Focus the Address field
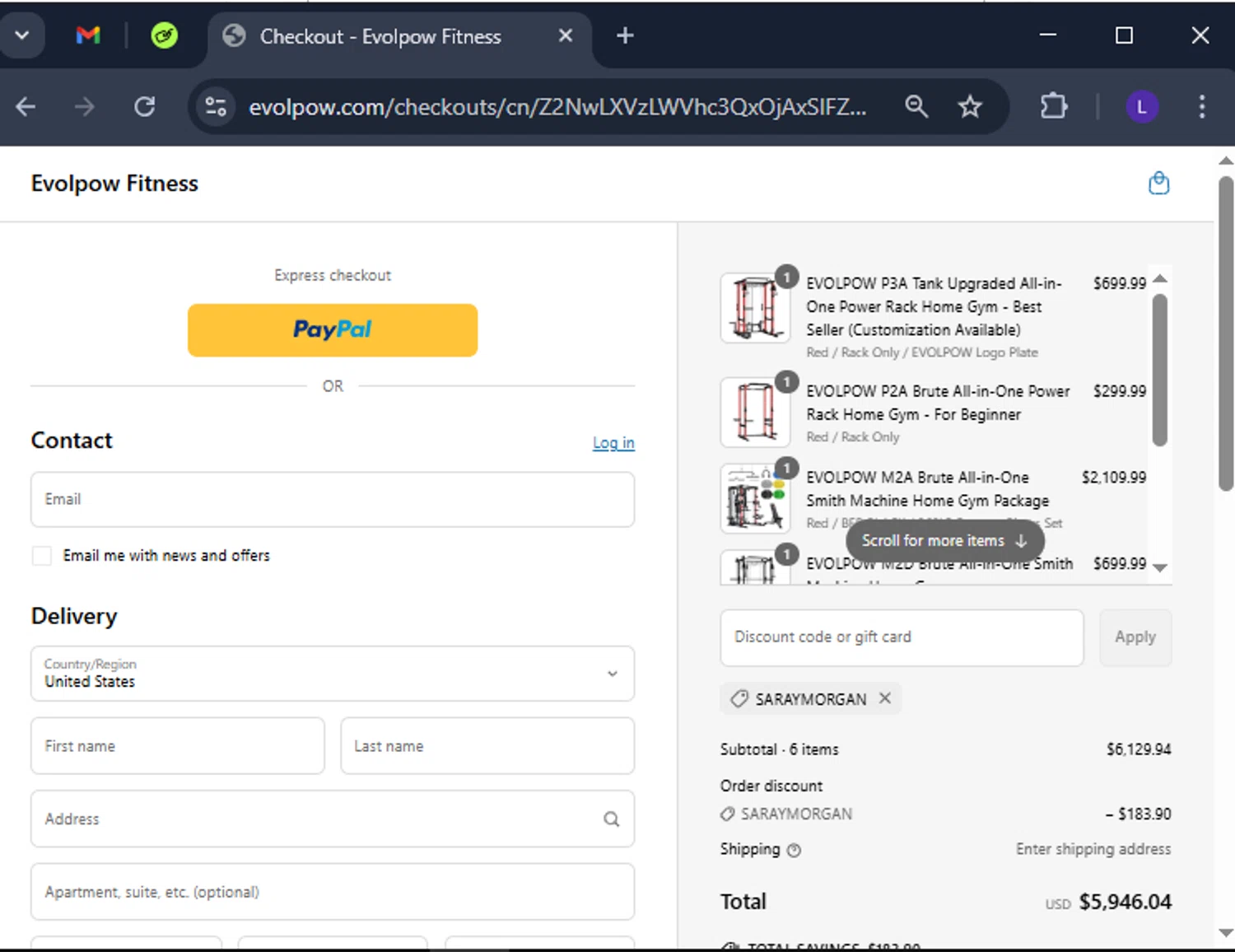This screenshot has height=952, width=1235. coord(333,819)
